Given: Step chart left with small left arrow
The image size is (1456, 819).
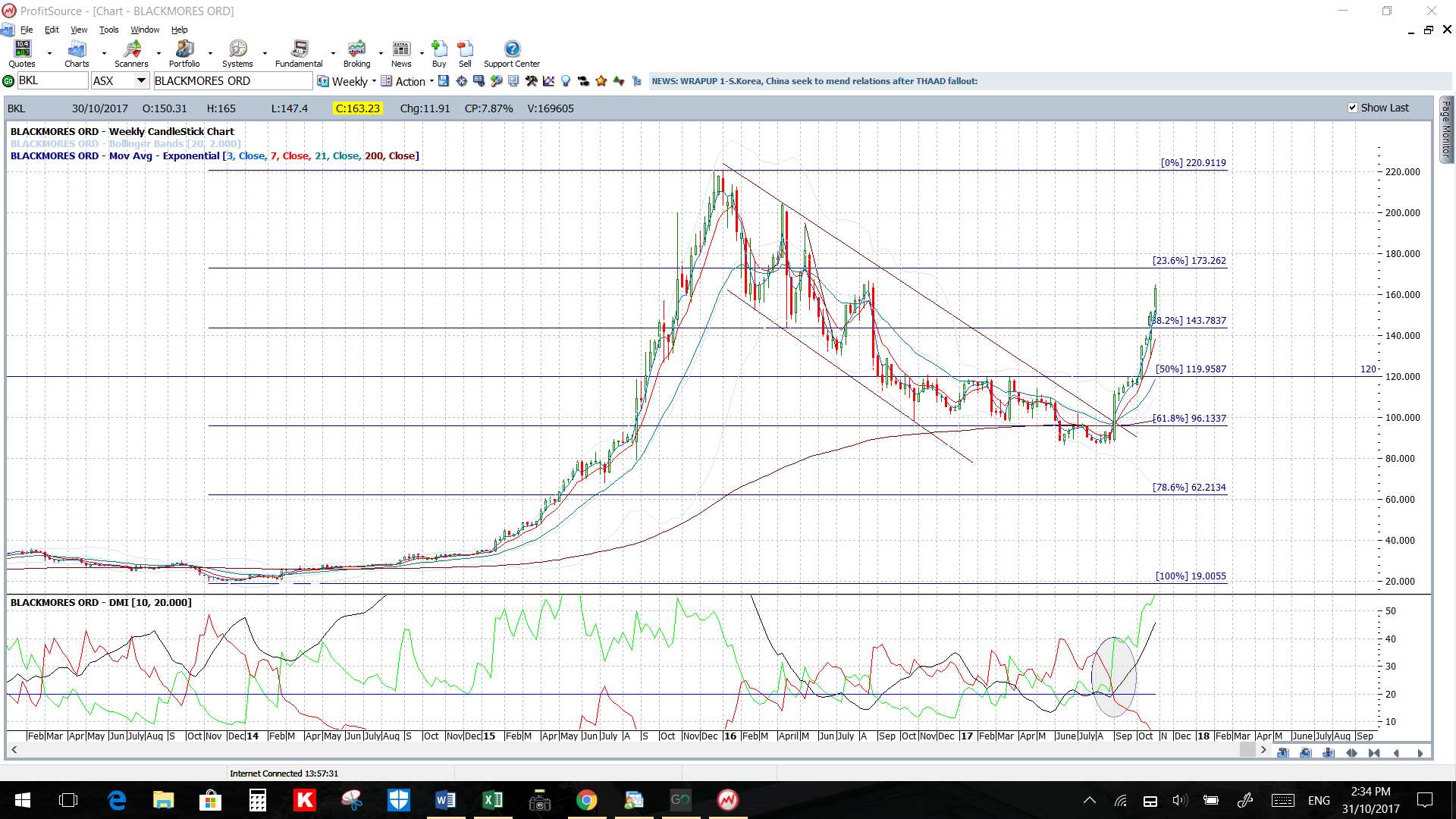Looking at the screenshot, I should pos(1397,753).
